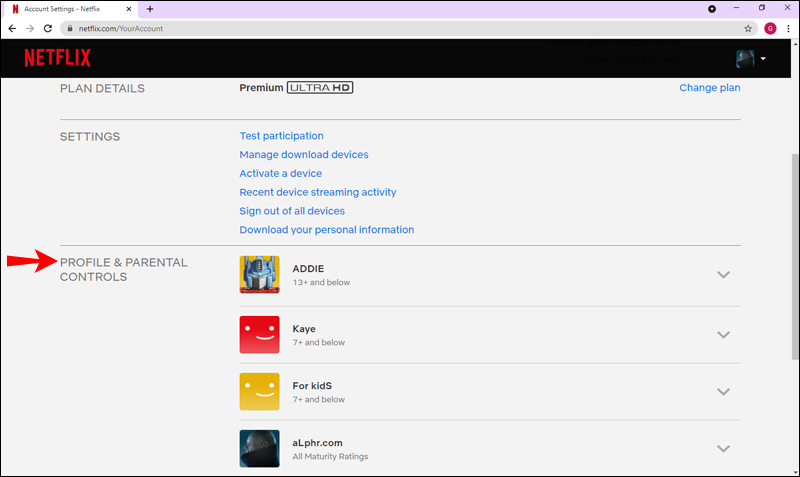Expand the Kaye profile chevron

click(x=723, y=335)
